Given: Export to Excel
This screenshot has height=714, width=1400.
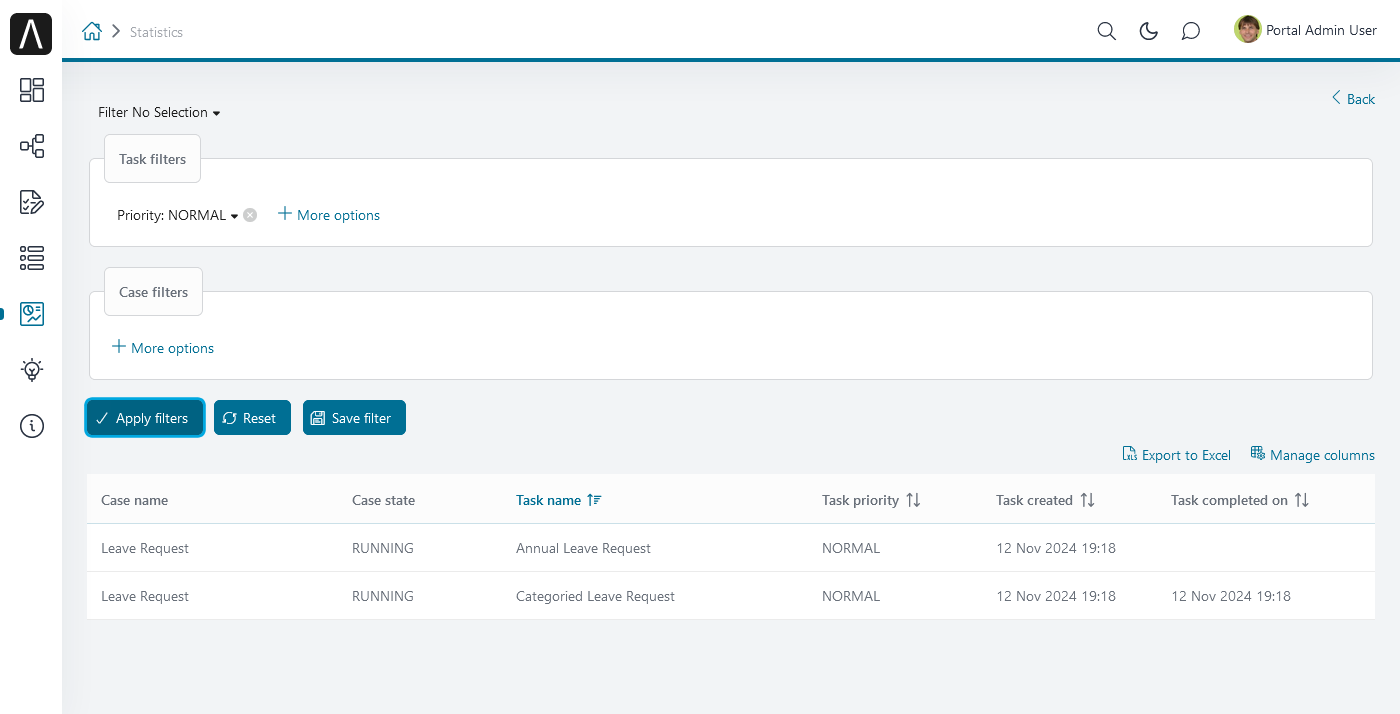Looking at the screenshot, I should coord(1177,455).
